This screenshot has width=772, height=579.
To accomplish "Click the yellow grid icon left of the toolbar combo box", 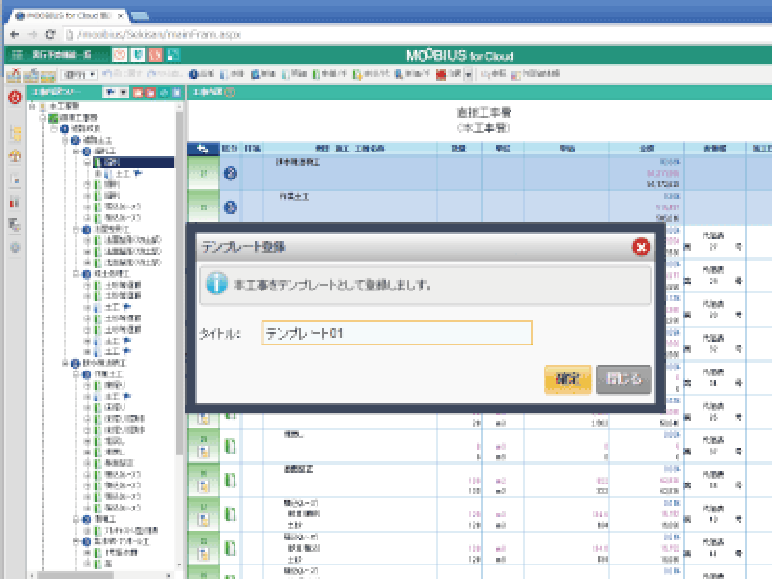I will point(48,75).
